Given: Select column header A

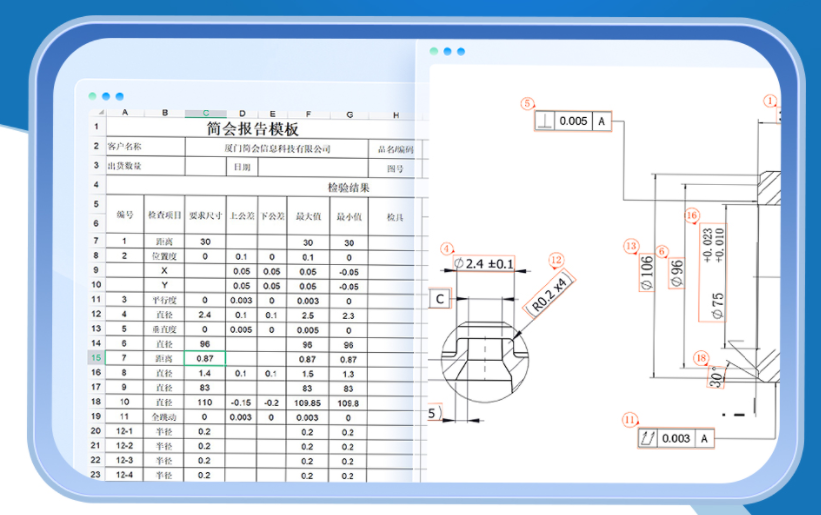Looking at the screenshot, I should tap(125, 113).
